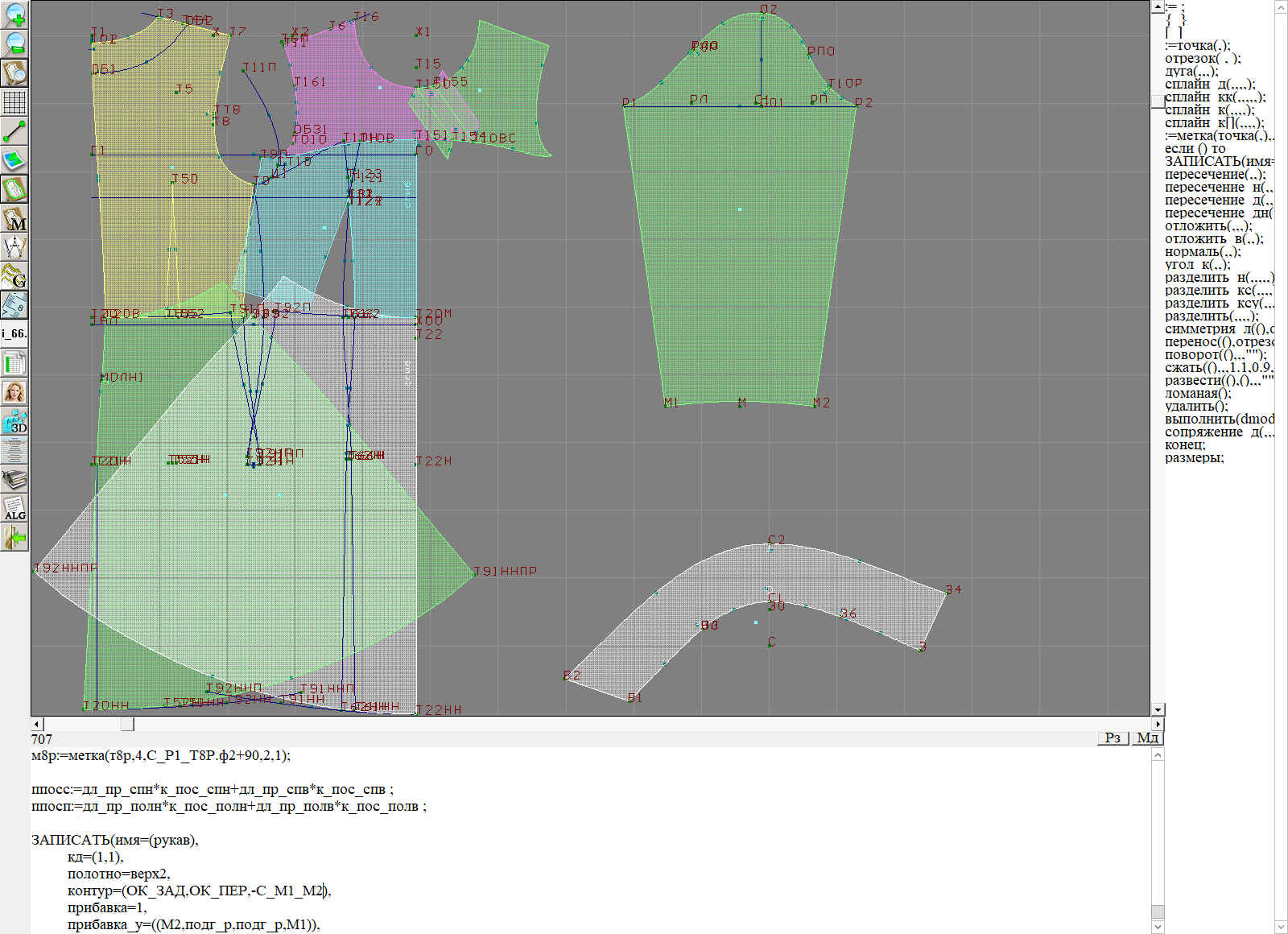Click the green arrow exit icon

tap(14, 537)
